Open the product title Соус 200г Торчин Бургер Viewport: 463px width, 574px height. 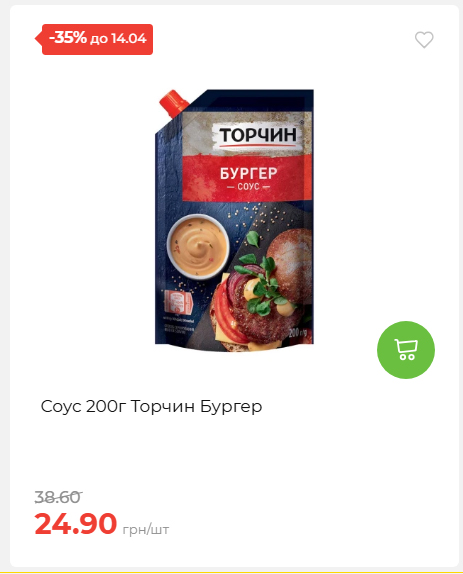(x=152, y=406)
